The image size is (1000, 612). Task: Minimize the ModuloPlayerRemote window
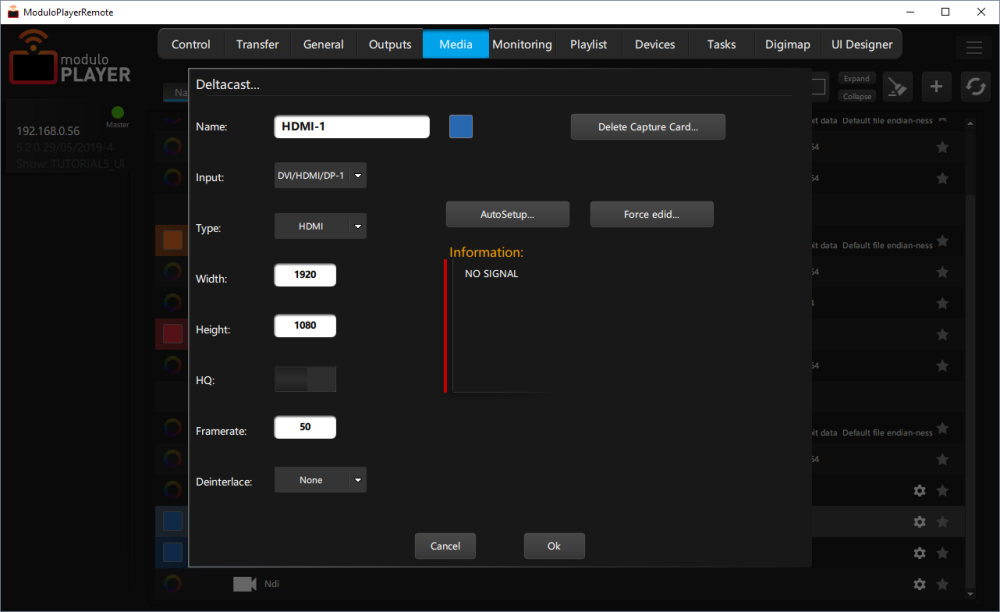(x=910, y=12)
